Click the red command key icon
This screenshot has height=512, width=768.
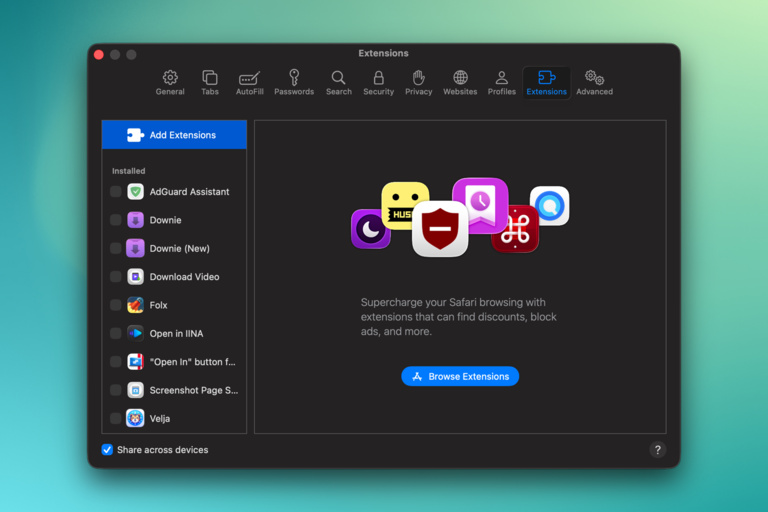click(x=516, y=229)
